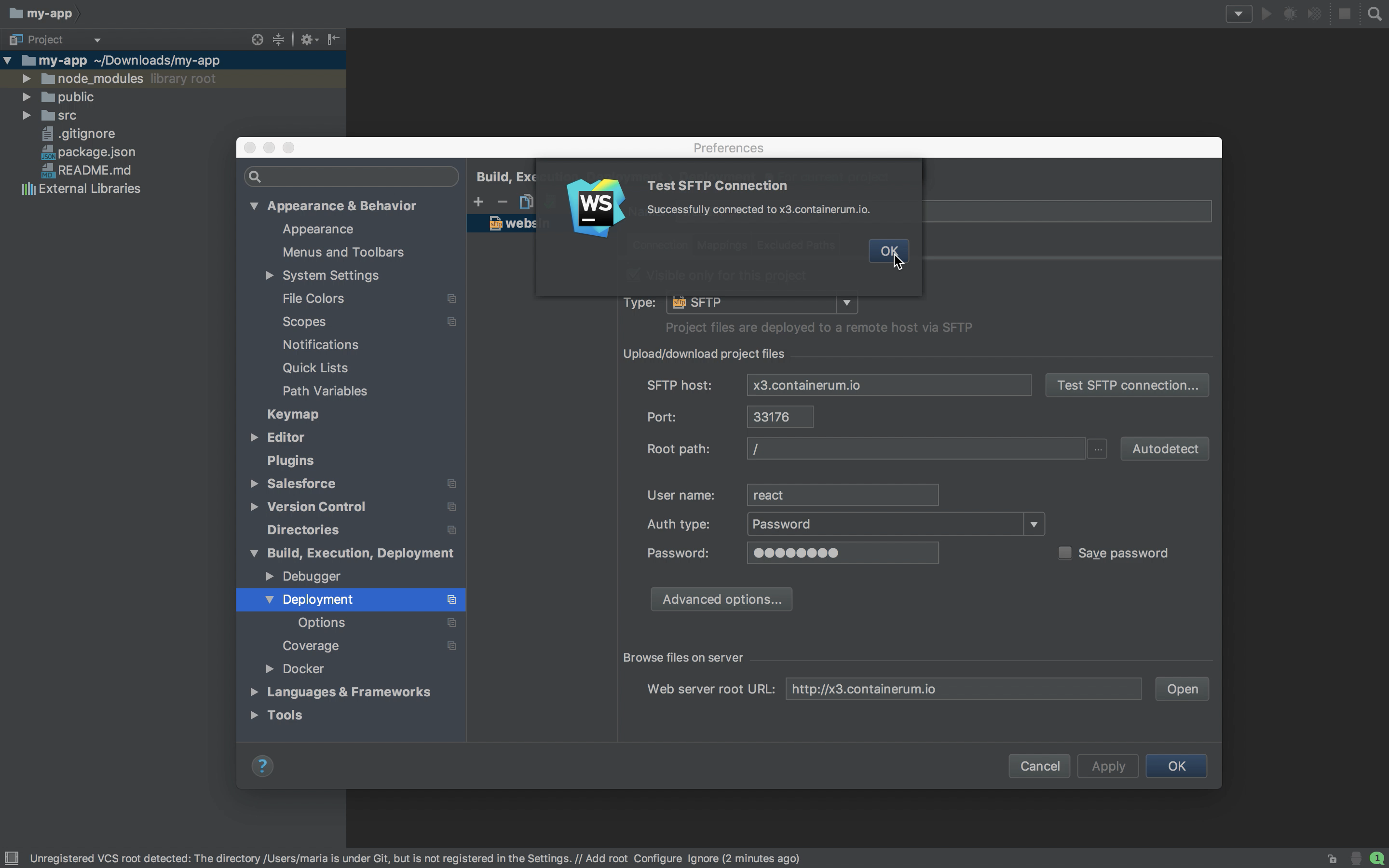Expand the Tools section
The height and width of the screenshot is (868, 1389).
[x=254, y=715]
